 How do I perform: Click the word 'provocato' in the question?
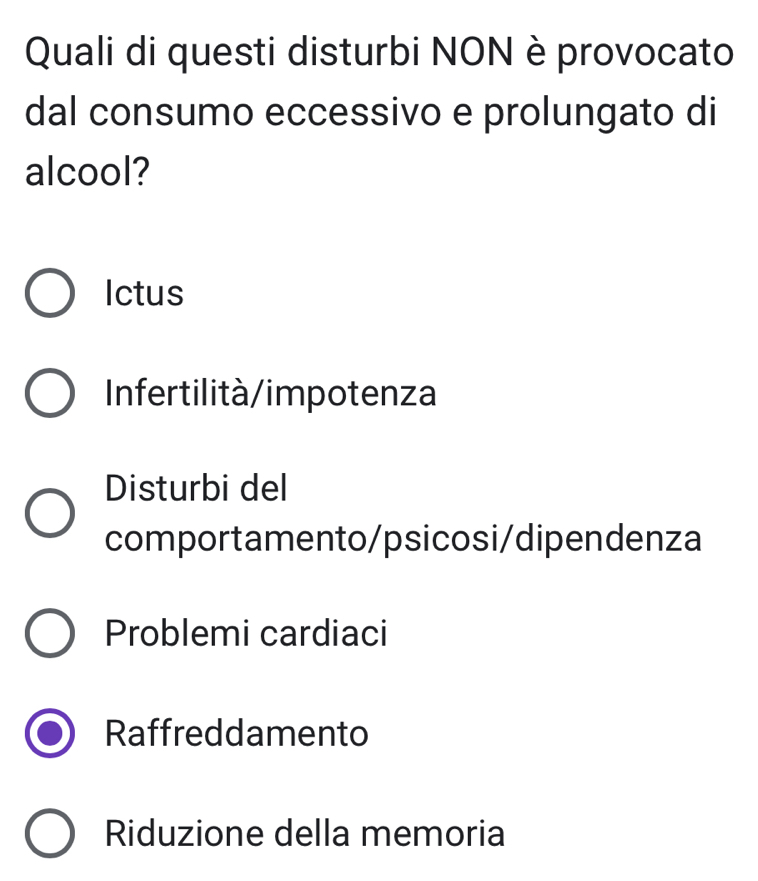(x=645, y=50)
